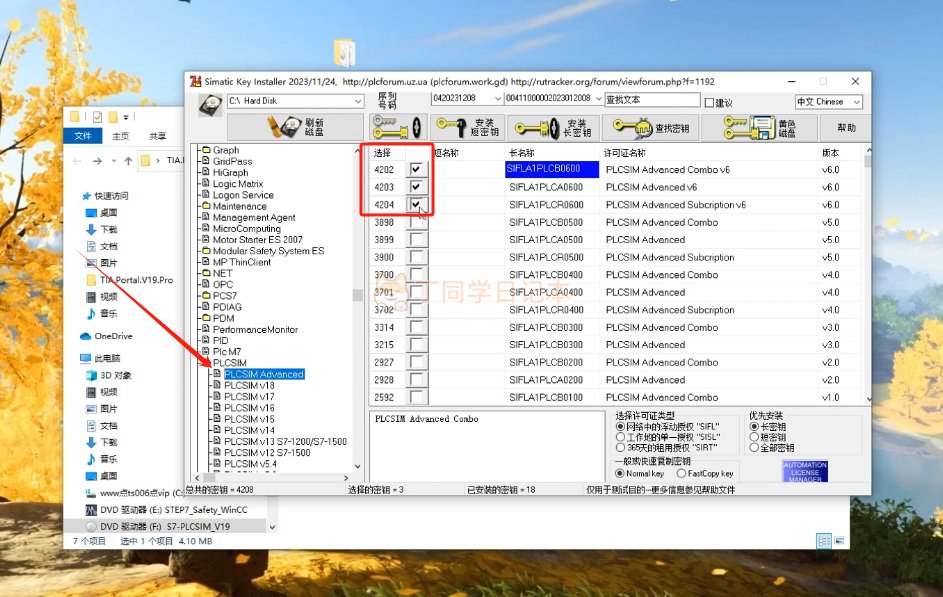Click the first key icon button
The width and height of the screenshot is (943, 597).
click(x=397, y=128)
